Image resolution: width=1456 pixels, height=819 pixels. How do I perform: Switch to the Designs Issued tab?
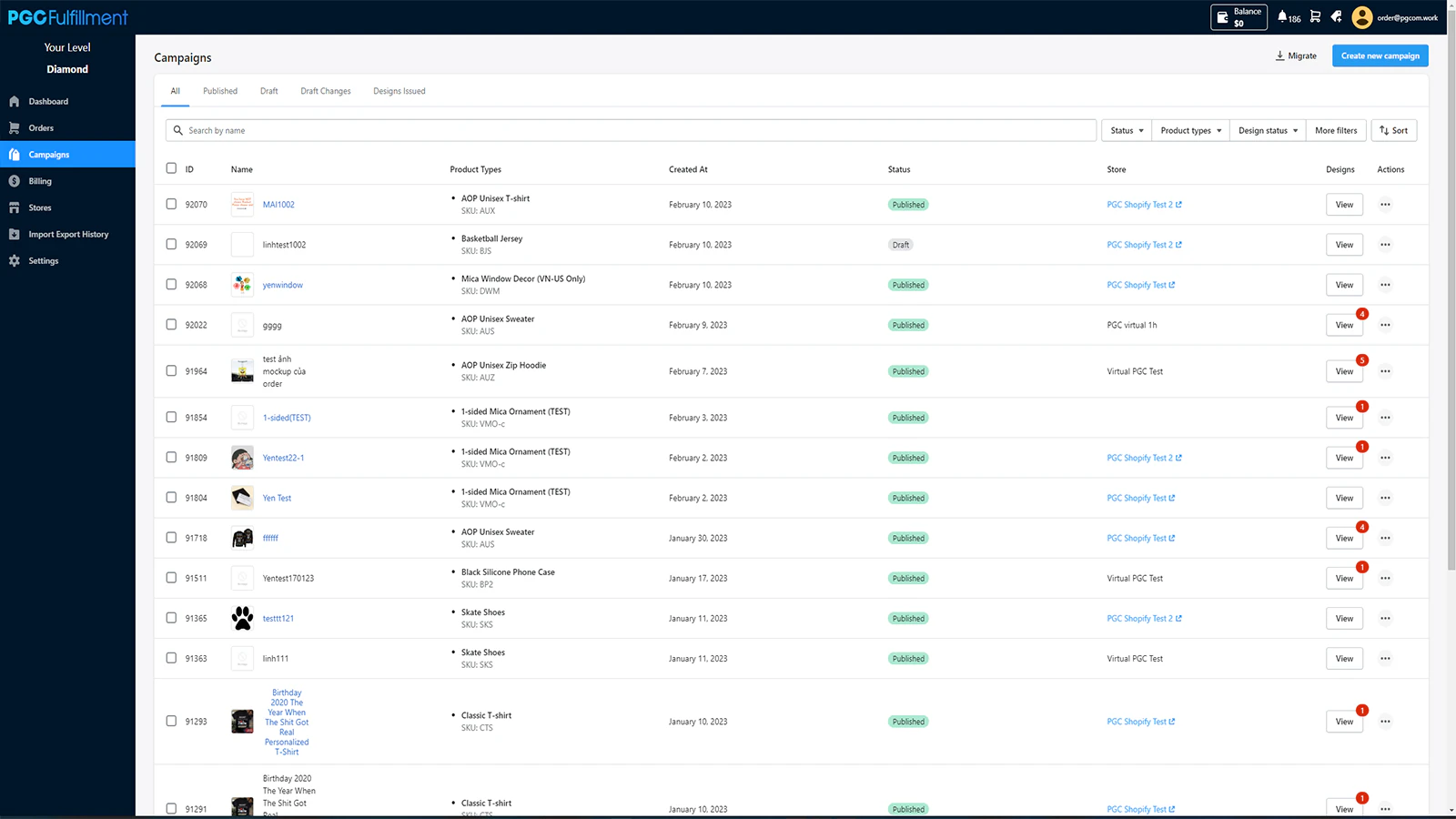click(x=399, y=91)
